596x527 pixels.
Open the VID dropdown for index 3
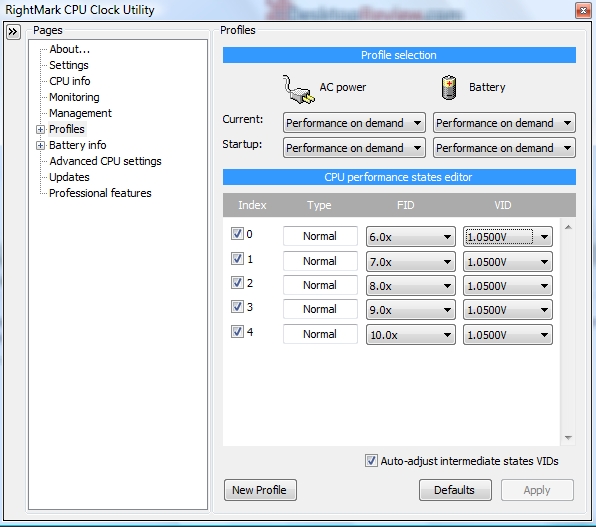pyautogui.click(x=507, y=310)
